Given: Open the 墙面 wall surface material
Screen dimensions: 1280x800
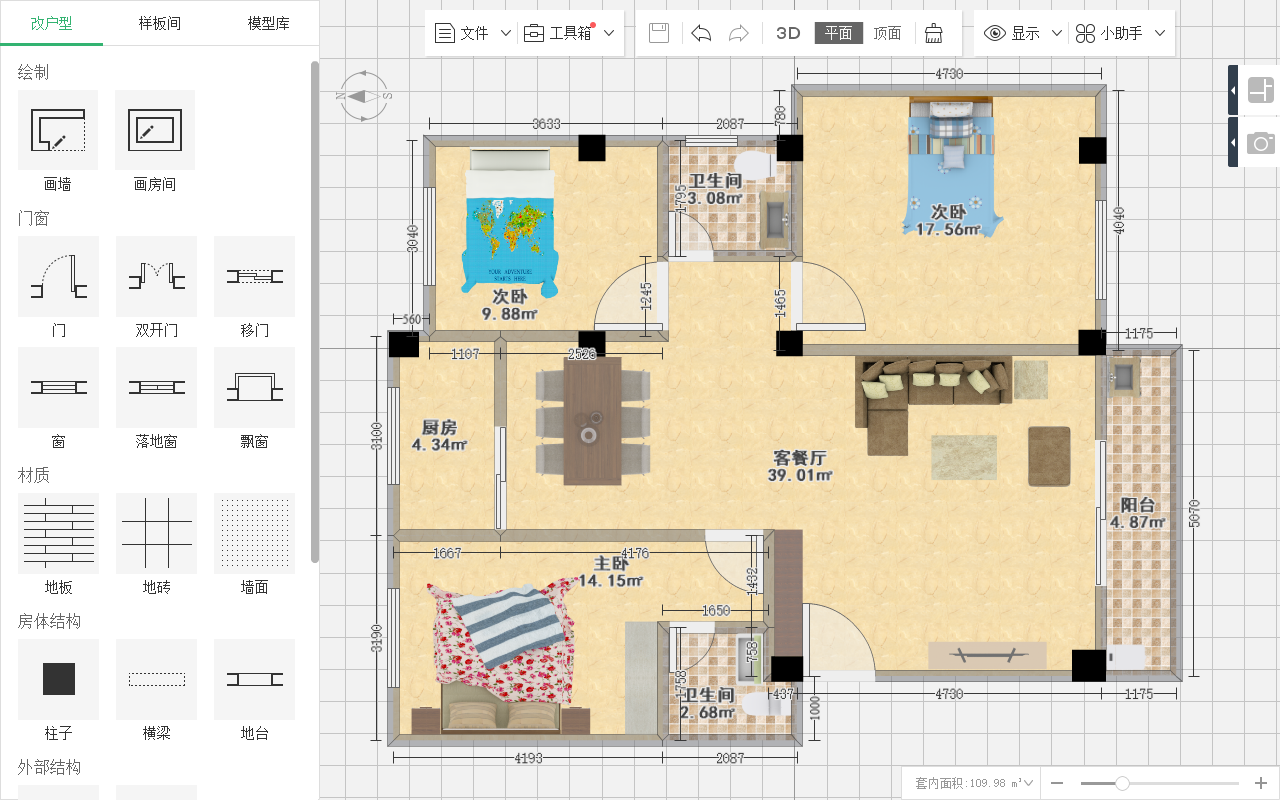Looking at the screenshot, I should pyautogui.click(x=254, y=533).
